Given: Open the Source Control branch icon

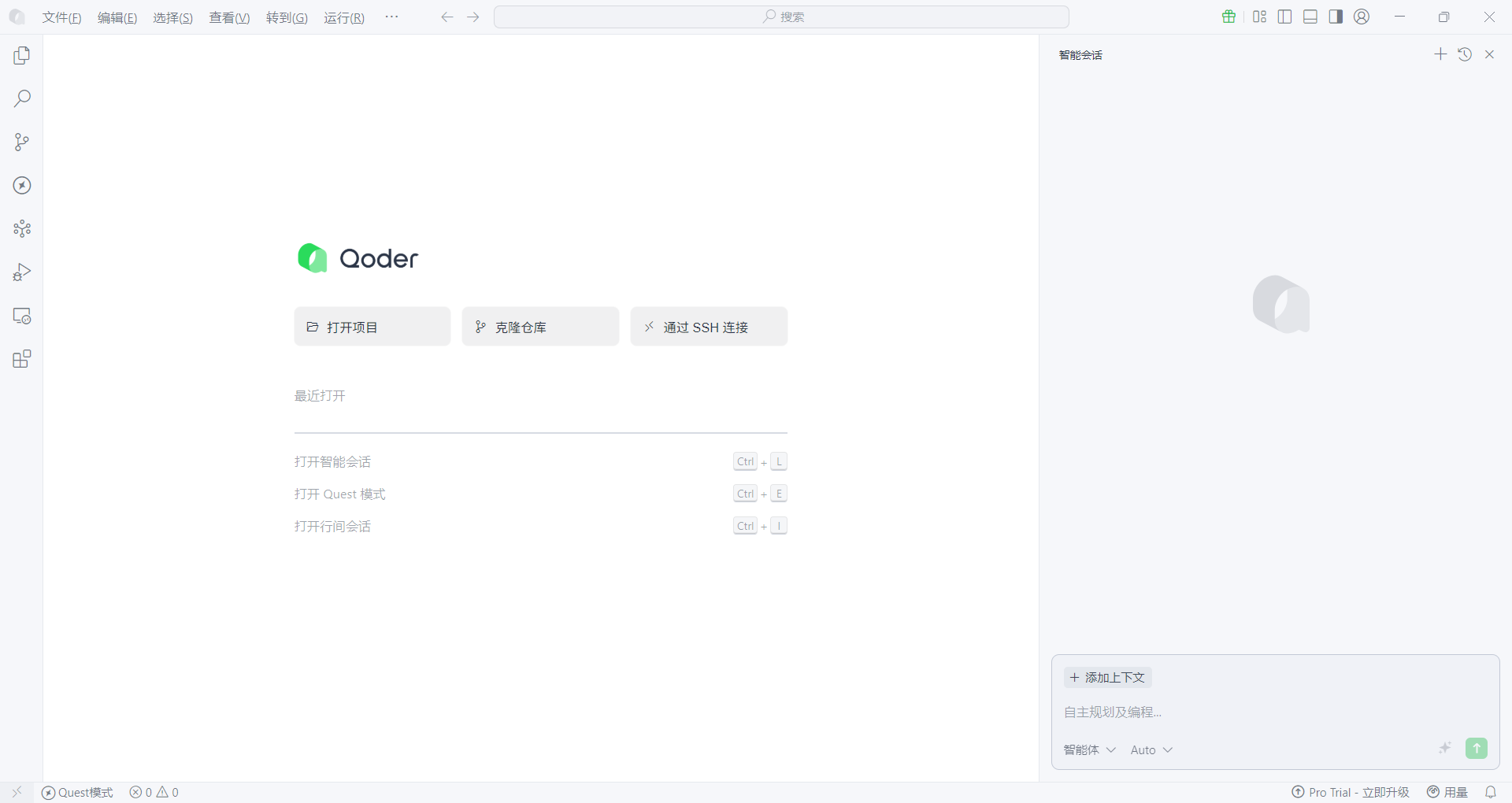Looking at the screenshot, I should tap(22, 142).
